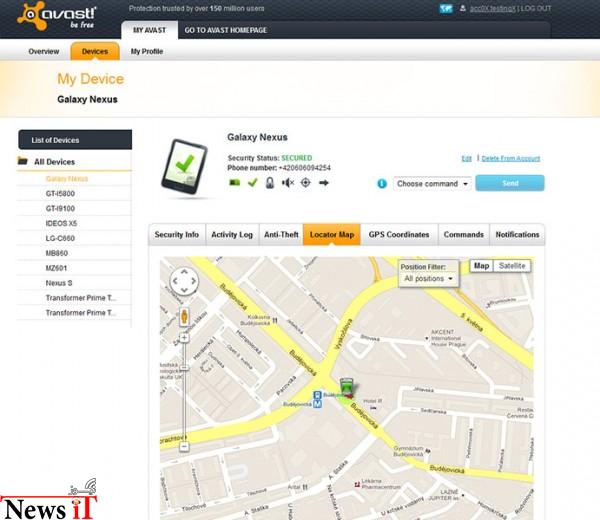600x520 pixels.
Task: Select LG-C660 in device list
Action: pyautogui.click(x=60, y=238)
